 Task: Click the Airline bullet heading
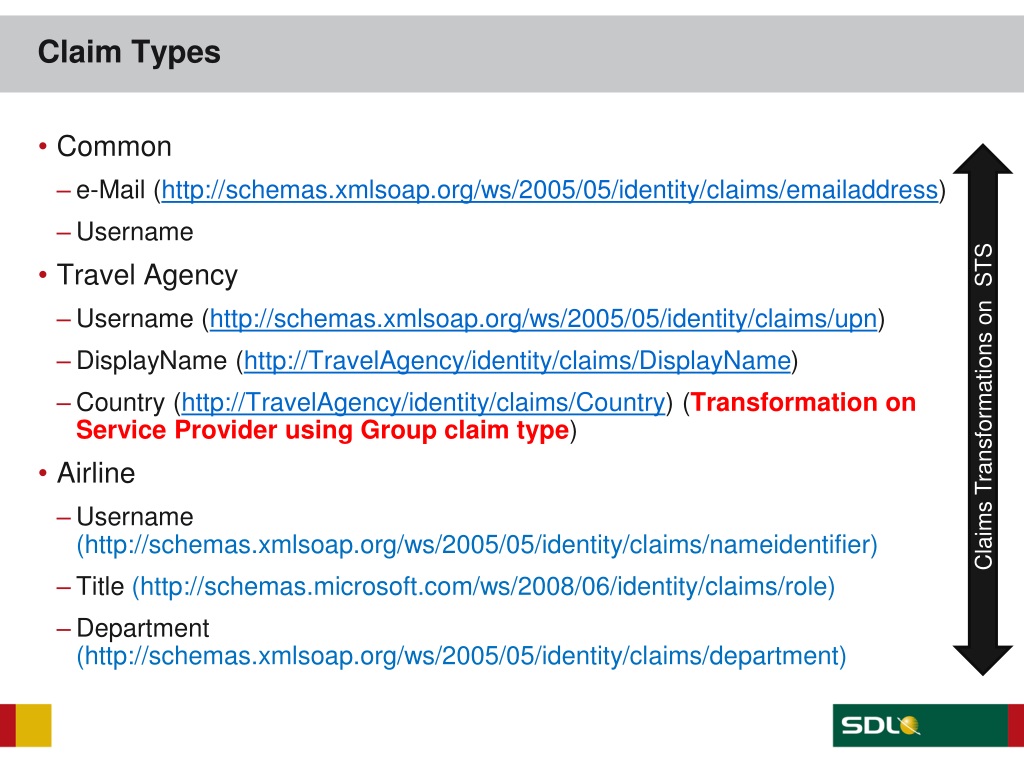coord(96,473)
